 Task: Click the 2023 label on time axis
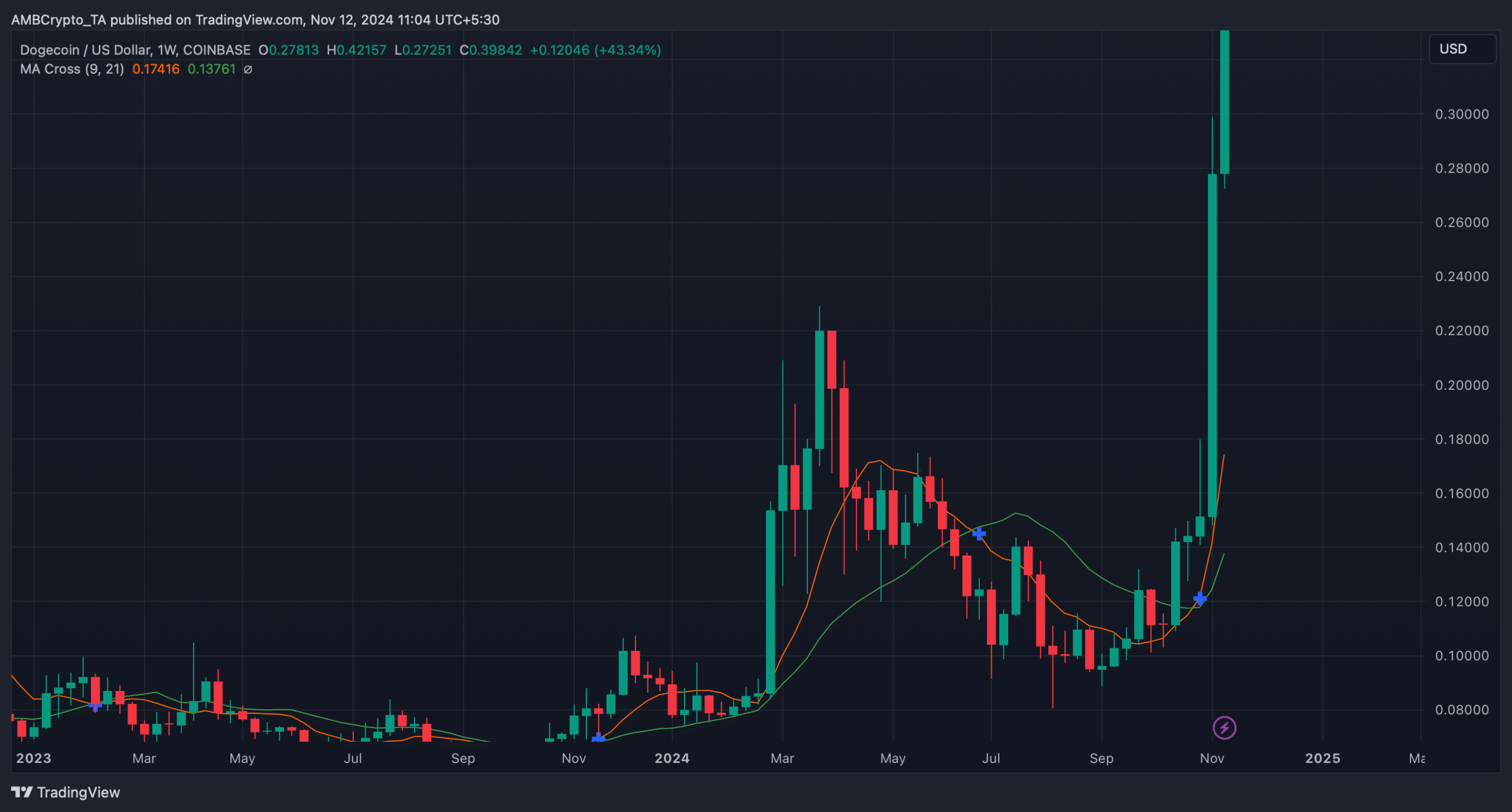34,758
